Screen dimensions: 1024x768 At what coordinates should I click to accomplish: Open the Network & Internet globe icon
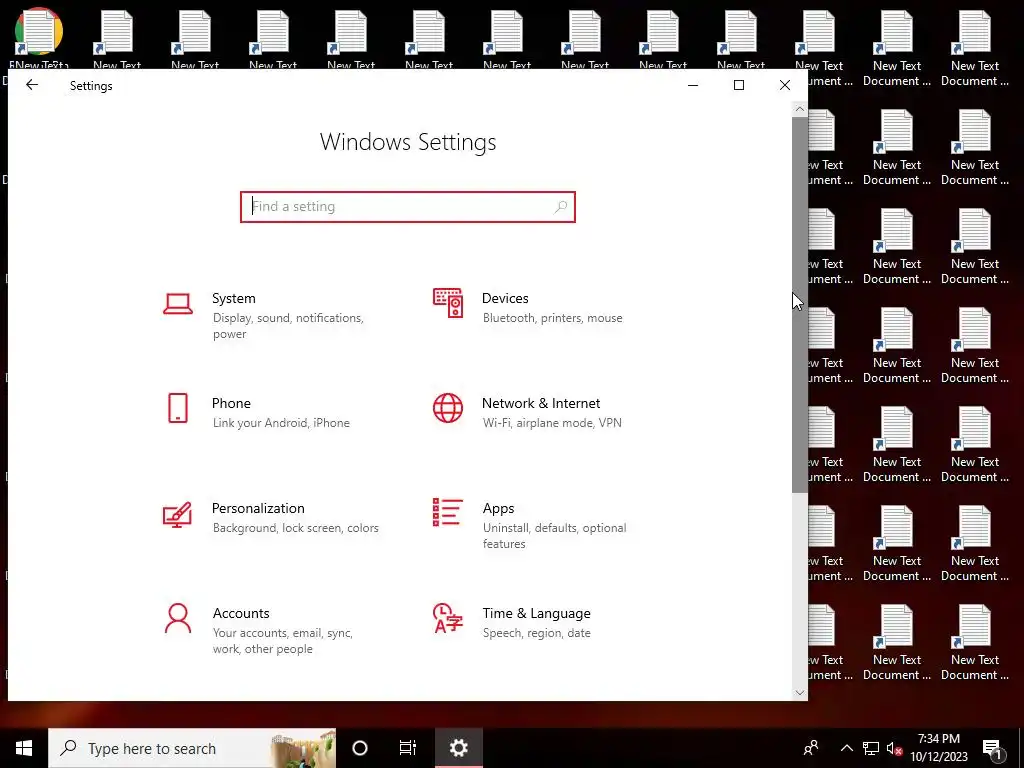click(x=448, y=408)
